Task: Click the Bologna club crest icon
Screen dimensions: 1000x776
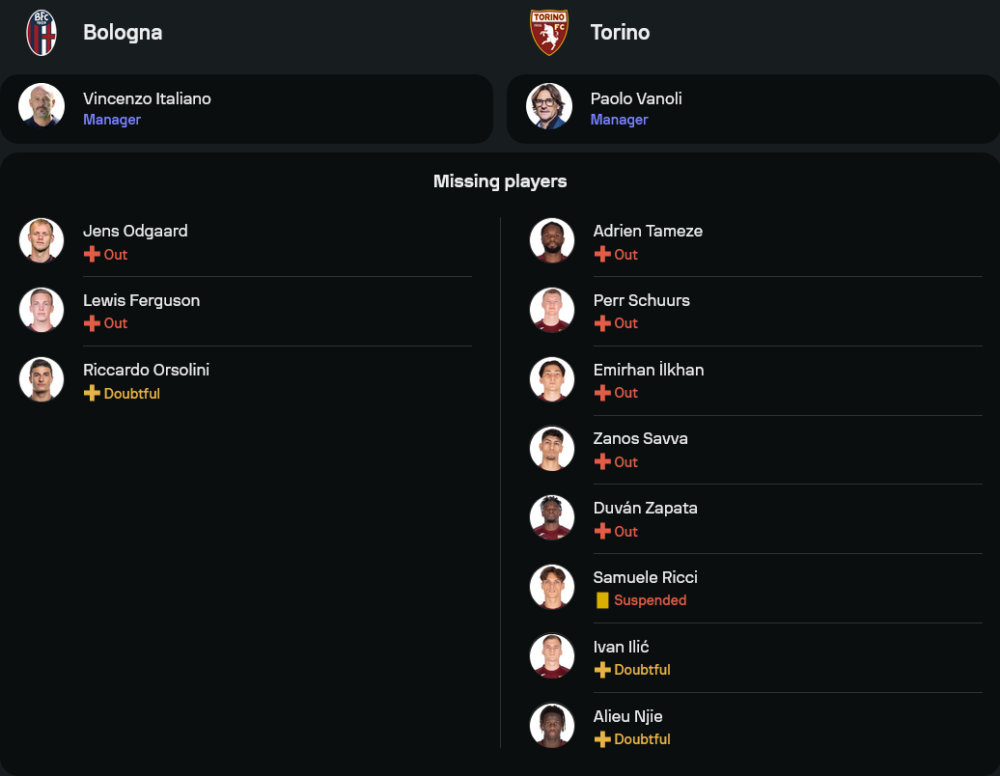Action: 41,32
